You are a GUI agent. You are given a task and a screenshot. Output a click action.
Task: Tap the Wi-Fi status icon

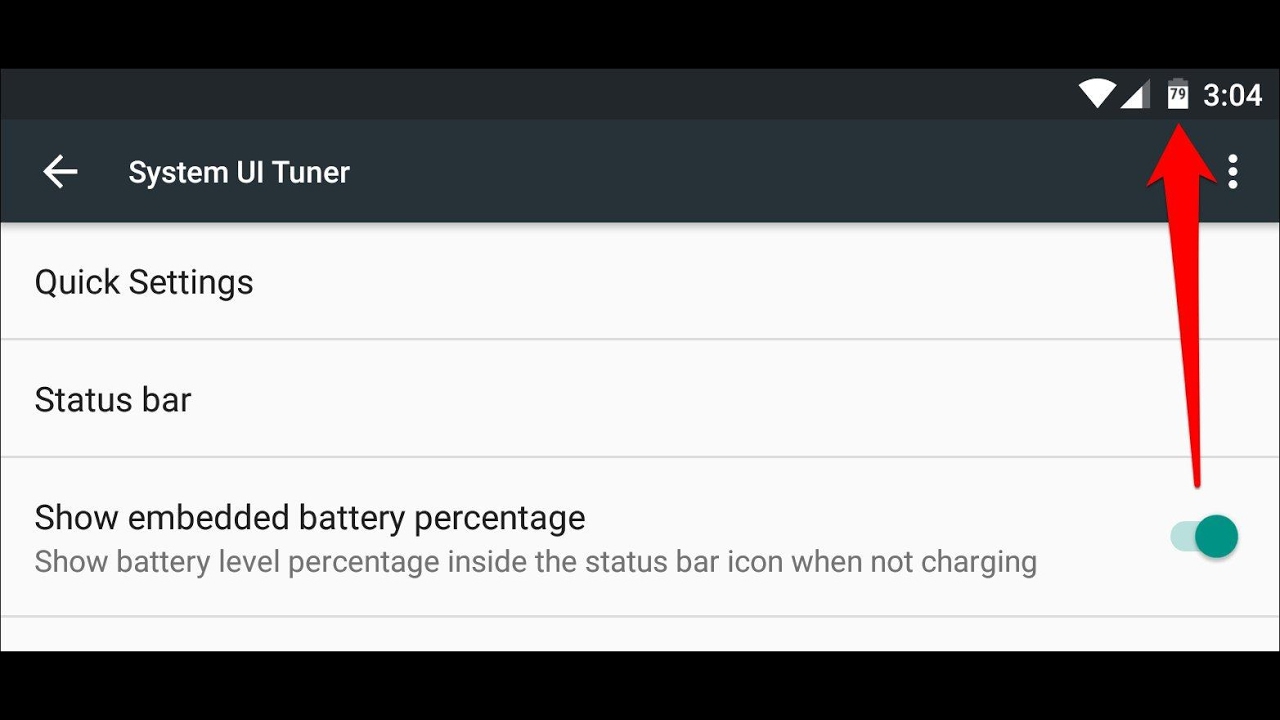pyautogui.click(x=1097, y=95)
